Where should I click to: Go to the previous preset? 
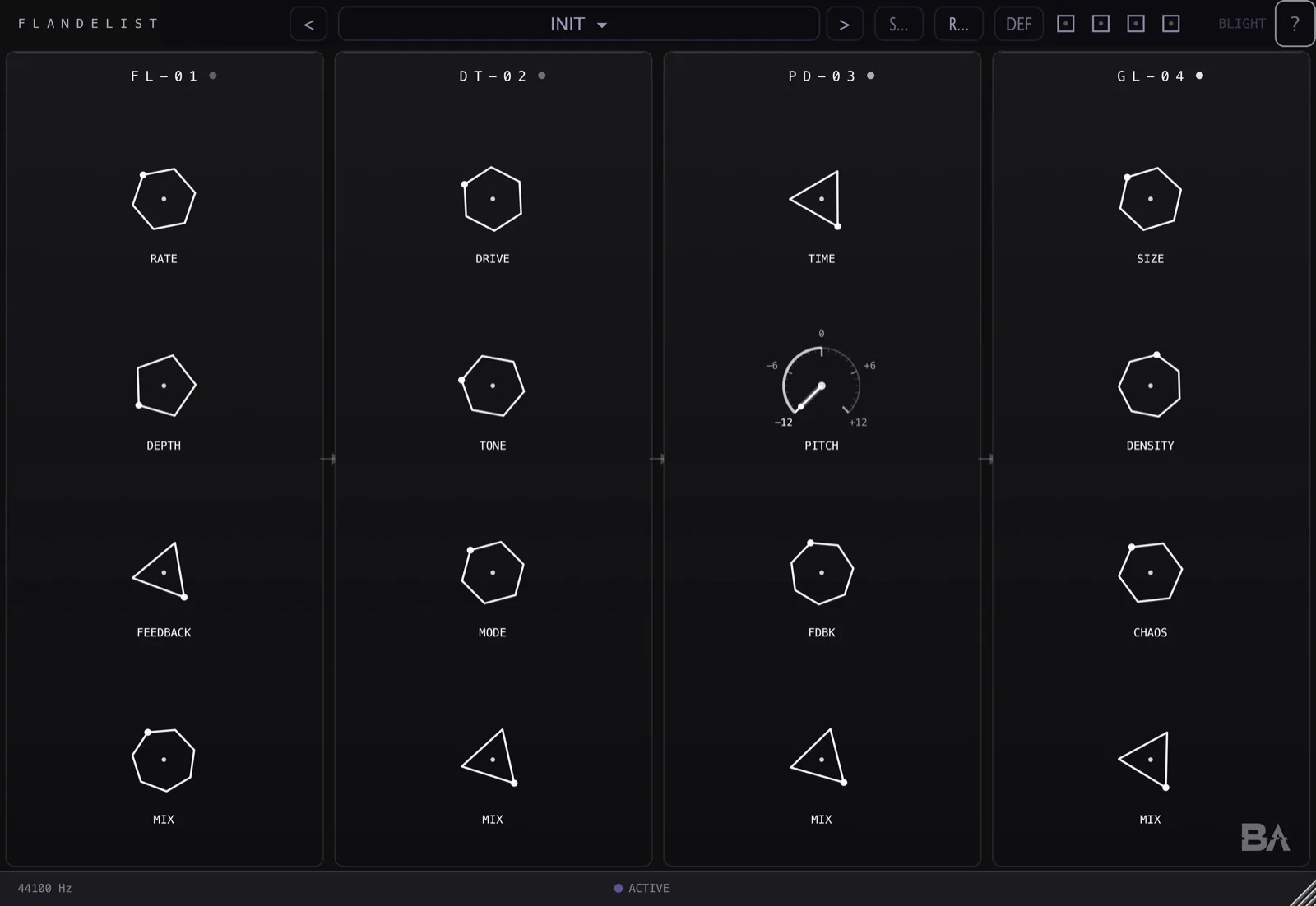(308, 24)
